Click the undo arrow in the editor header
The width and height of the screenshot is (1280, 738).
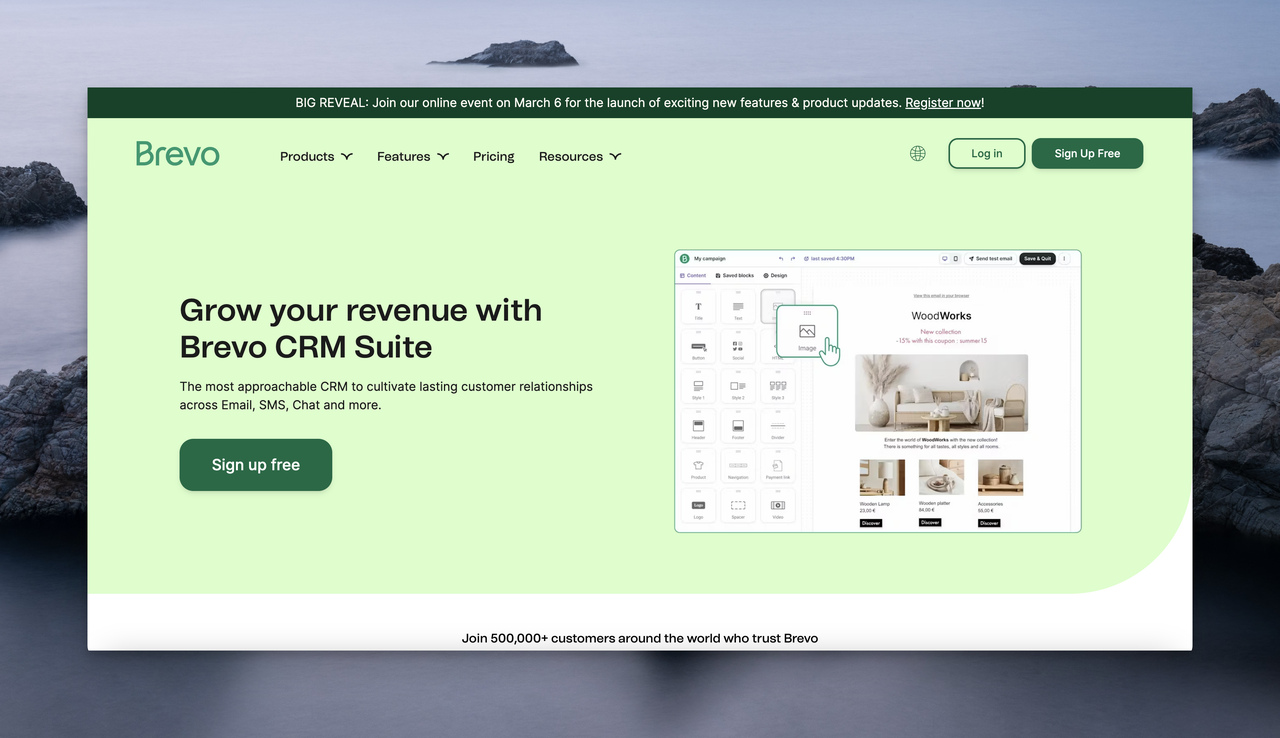click(781, 258)
